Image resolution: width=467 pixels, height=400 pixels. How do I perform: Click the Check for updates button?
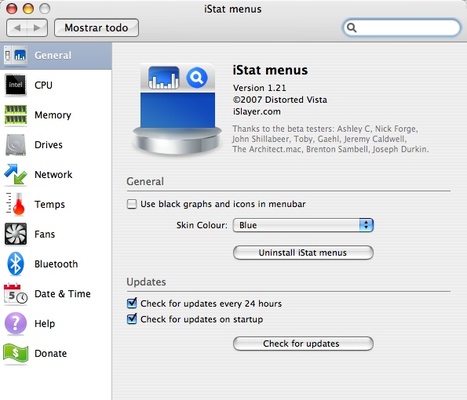click(x=303, y=344)
